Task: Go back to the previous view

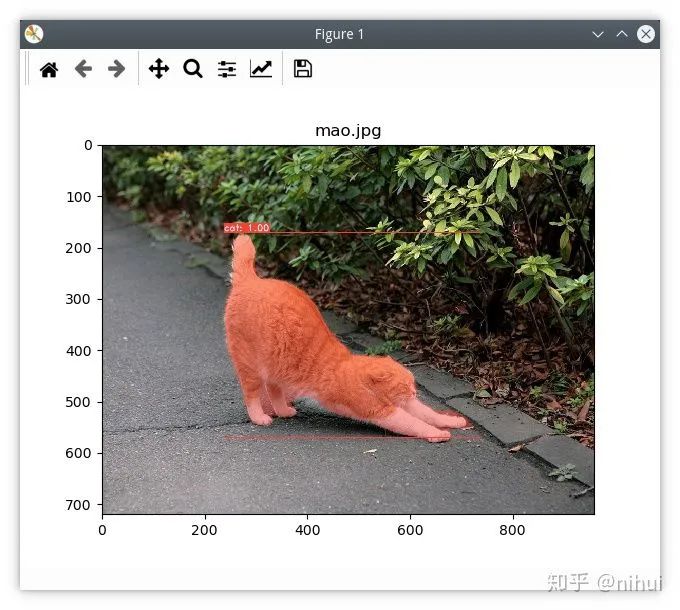Action: coord(83,69)
